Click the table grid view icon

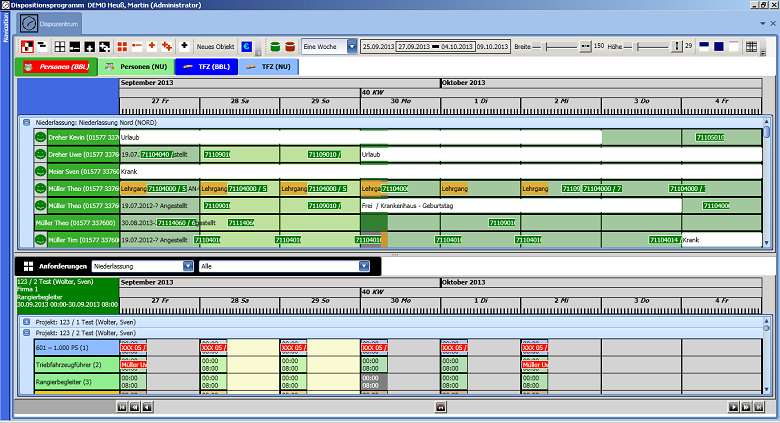(x=751, y=47)
